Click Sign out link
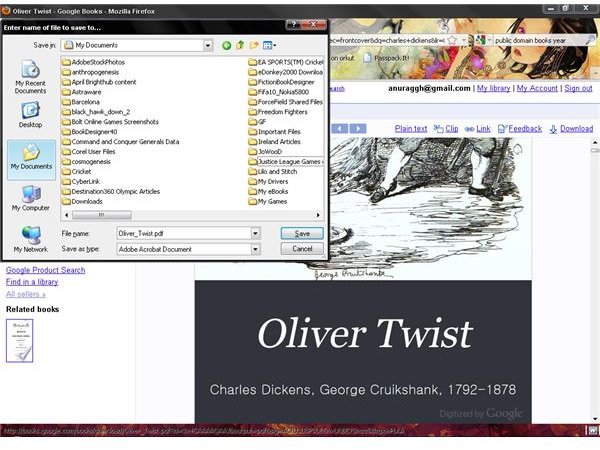The height and width of the screenshot is (450, 600). click(579, 88)
